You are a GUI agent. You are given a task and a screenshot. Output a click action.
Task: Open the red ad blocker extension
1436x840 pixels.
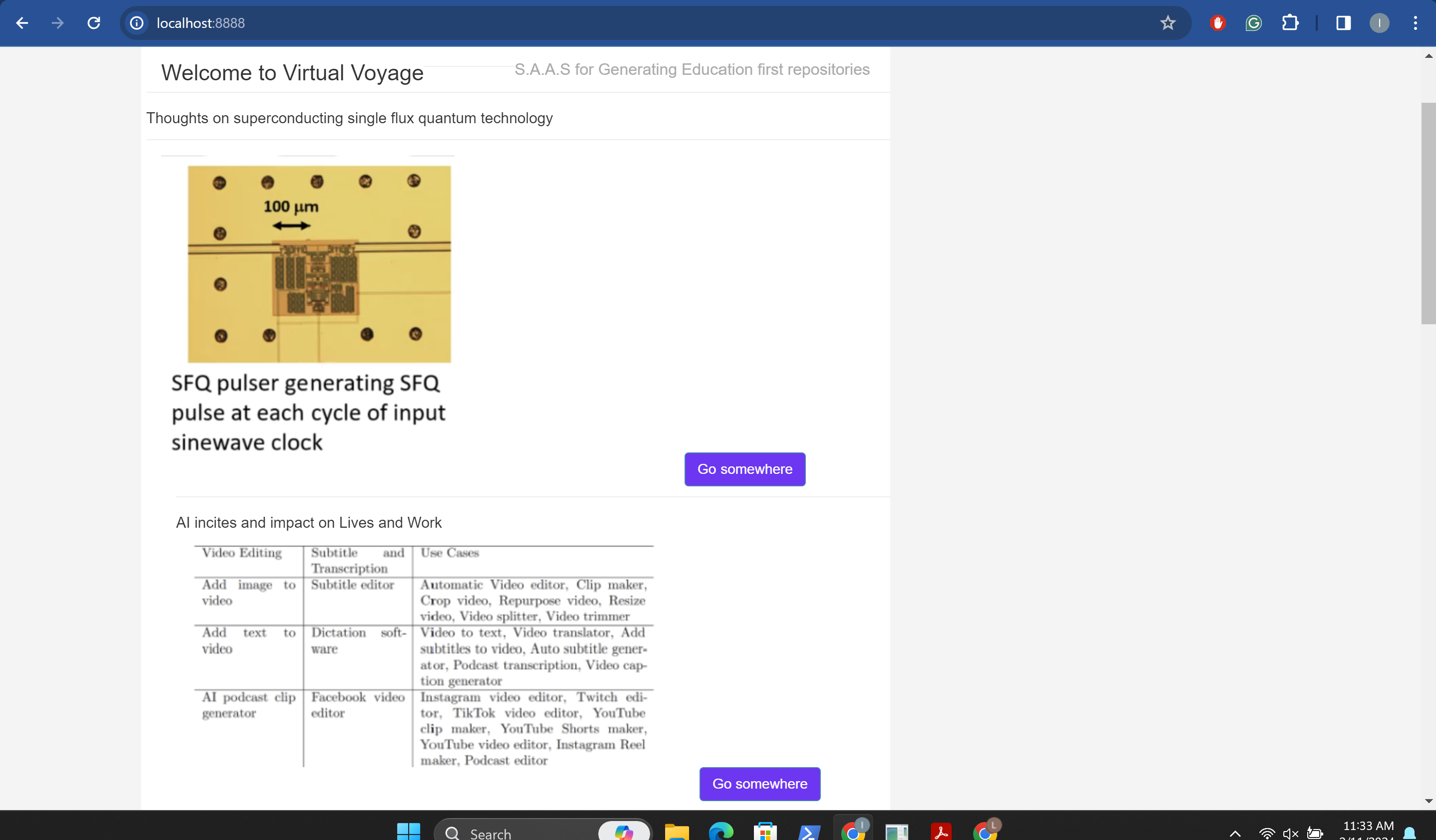pos(1218,23)
